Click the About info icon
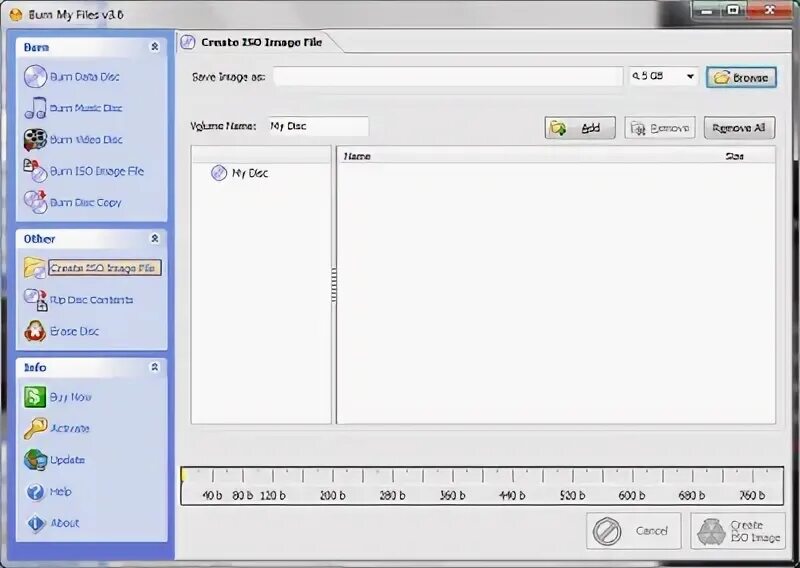This screenshot has height=568, width=800. click(x=36, y=523)
